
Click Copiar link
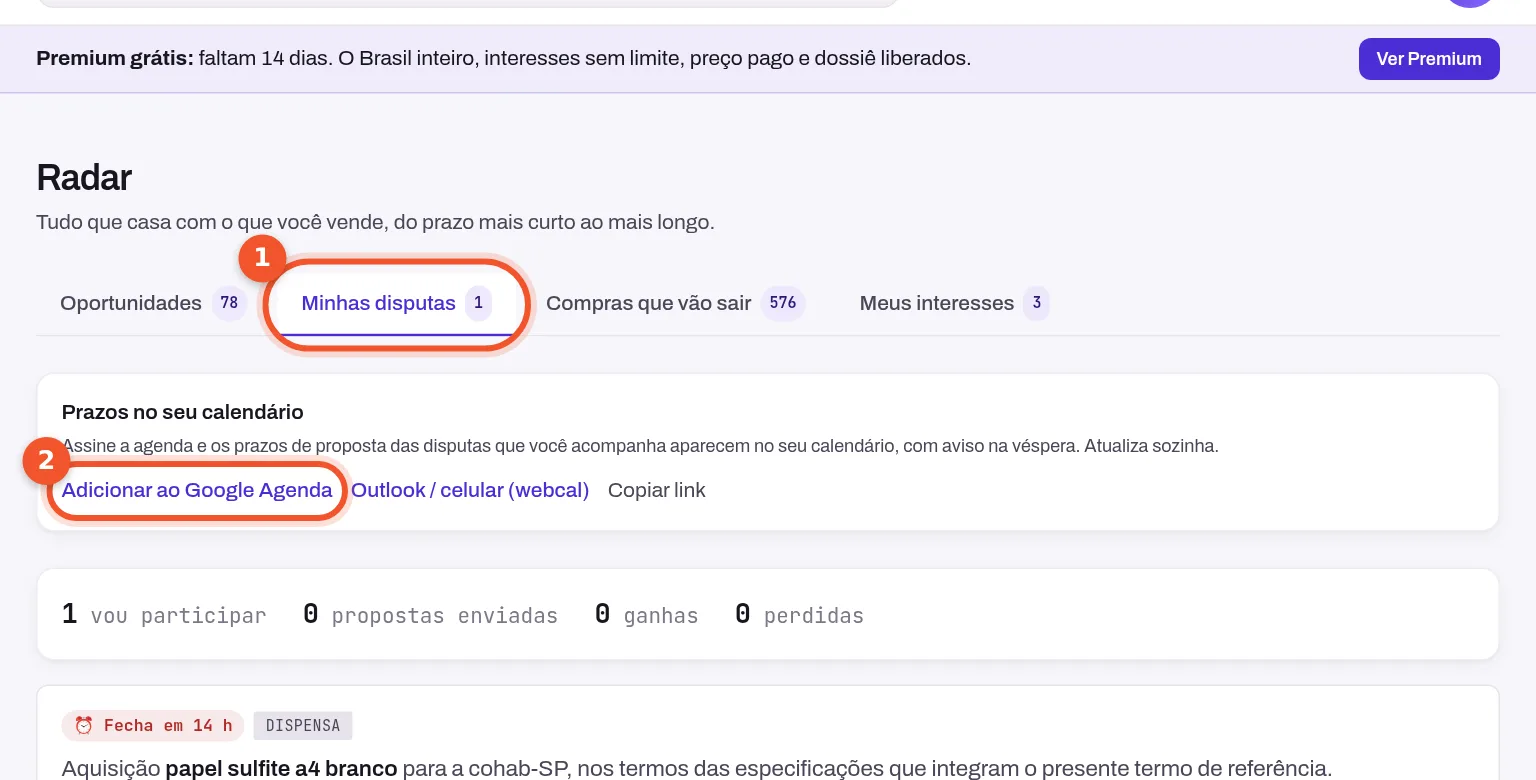click(x=657, y=490)
